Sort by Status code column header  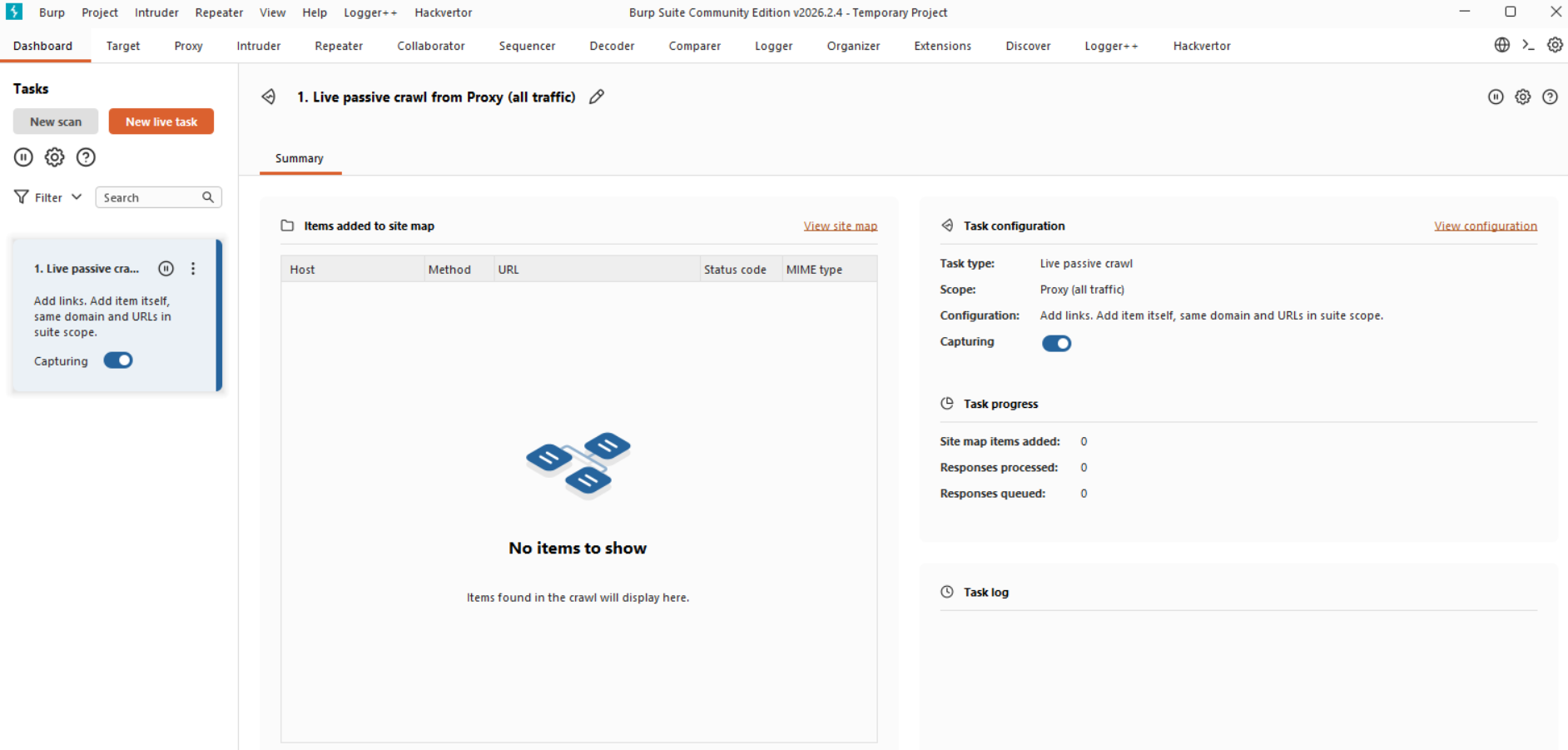point(740,270)
